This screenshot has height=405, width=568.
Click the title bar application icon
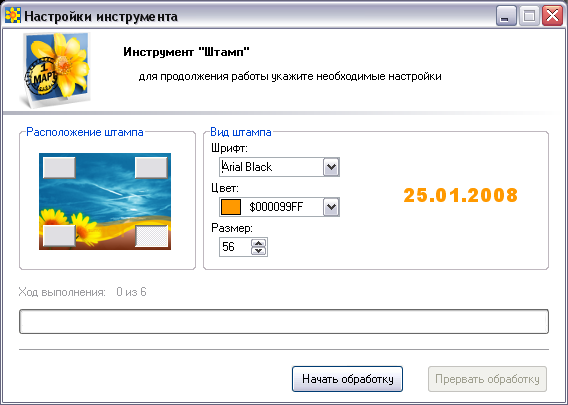(13, 16)
